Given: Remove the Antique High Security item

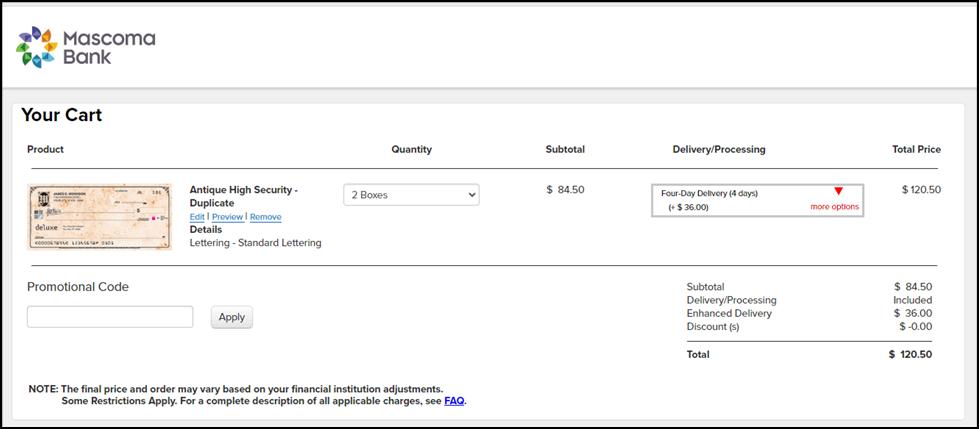Looking at the screenshot, I should tap(265, 217).
